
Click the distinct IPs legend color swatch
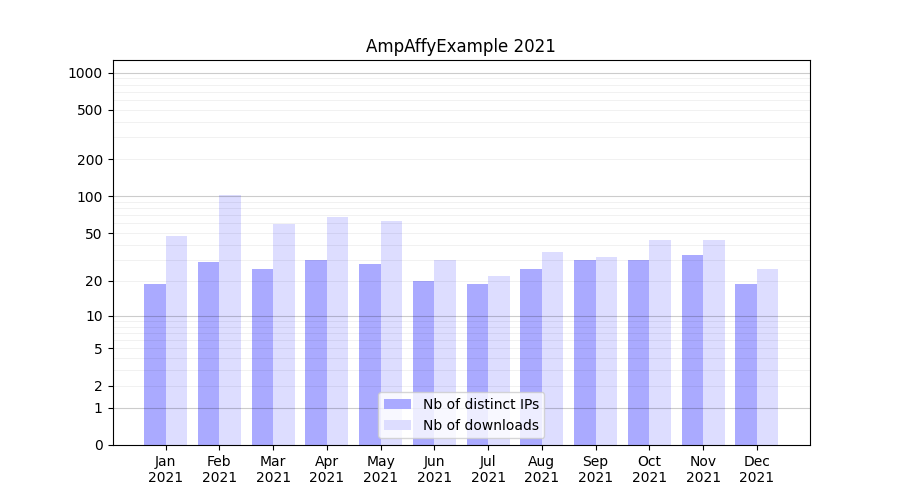tap(397, 404)
